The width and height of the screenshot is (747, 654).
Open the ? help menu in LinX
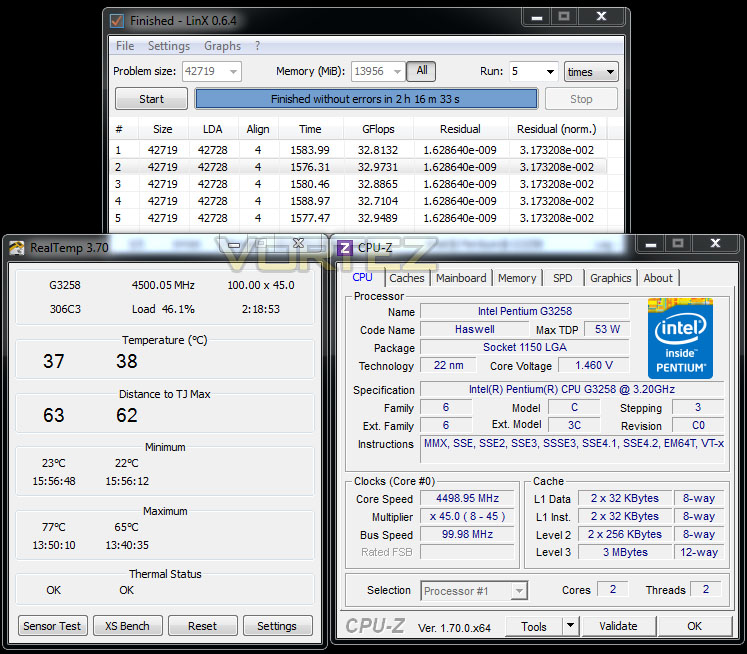257,46
